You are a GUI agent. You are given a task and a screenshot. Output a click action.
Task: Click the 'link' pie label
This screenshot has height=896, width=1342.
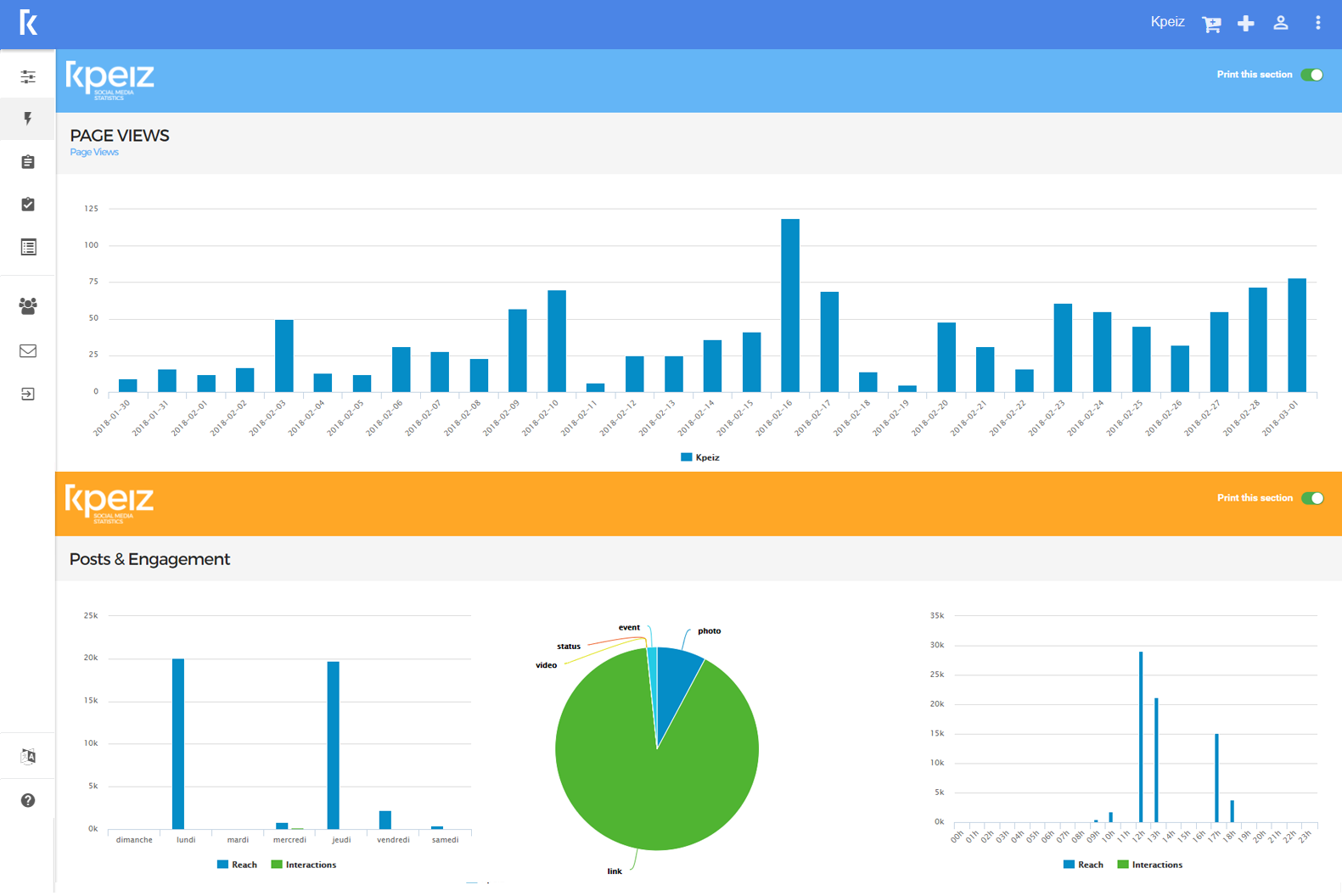[x=615, y=871]
